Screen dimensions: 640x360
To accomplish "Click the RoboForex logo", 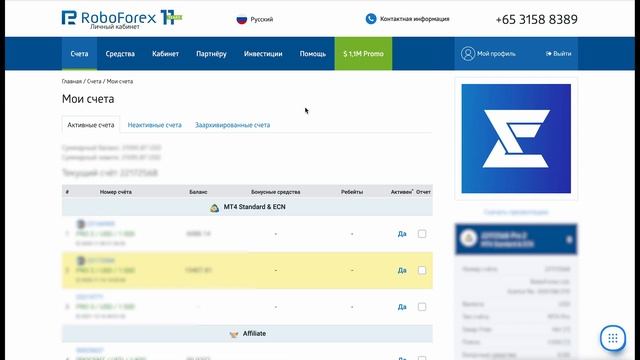I will tap(122, 19).
